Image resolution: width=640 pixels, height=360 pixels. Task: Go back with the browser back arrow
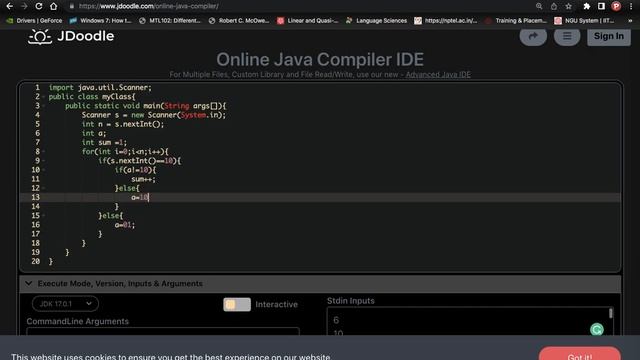(x=9, y=6)
